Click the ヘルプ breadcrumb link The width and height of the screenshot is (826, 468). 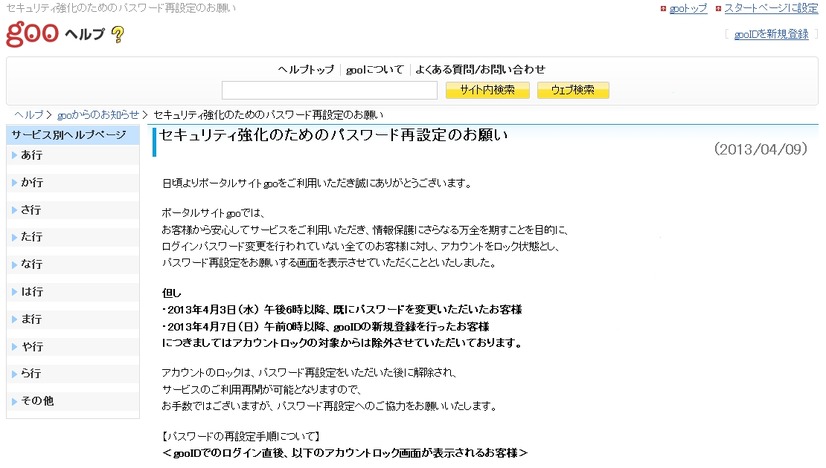click(29, 115)
